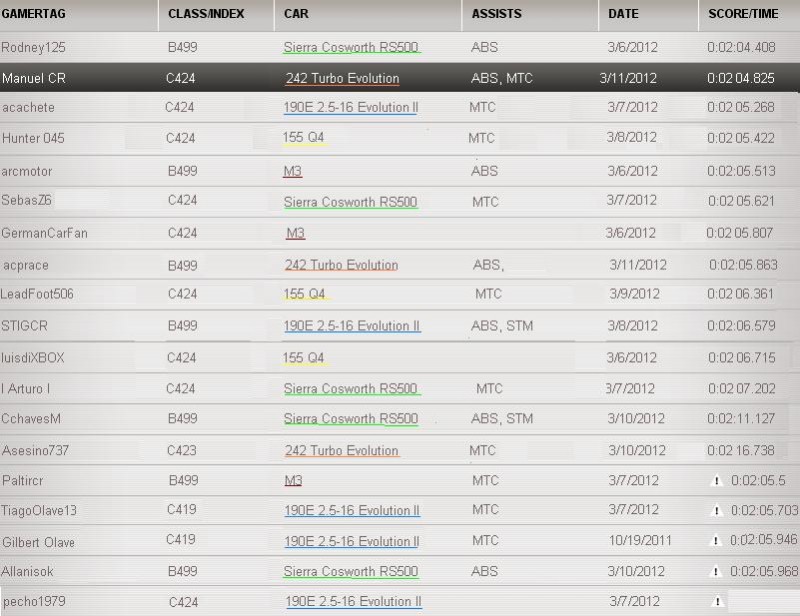
Task: Sort by the CLASS/INDEX column header
Action: 207,15
